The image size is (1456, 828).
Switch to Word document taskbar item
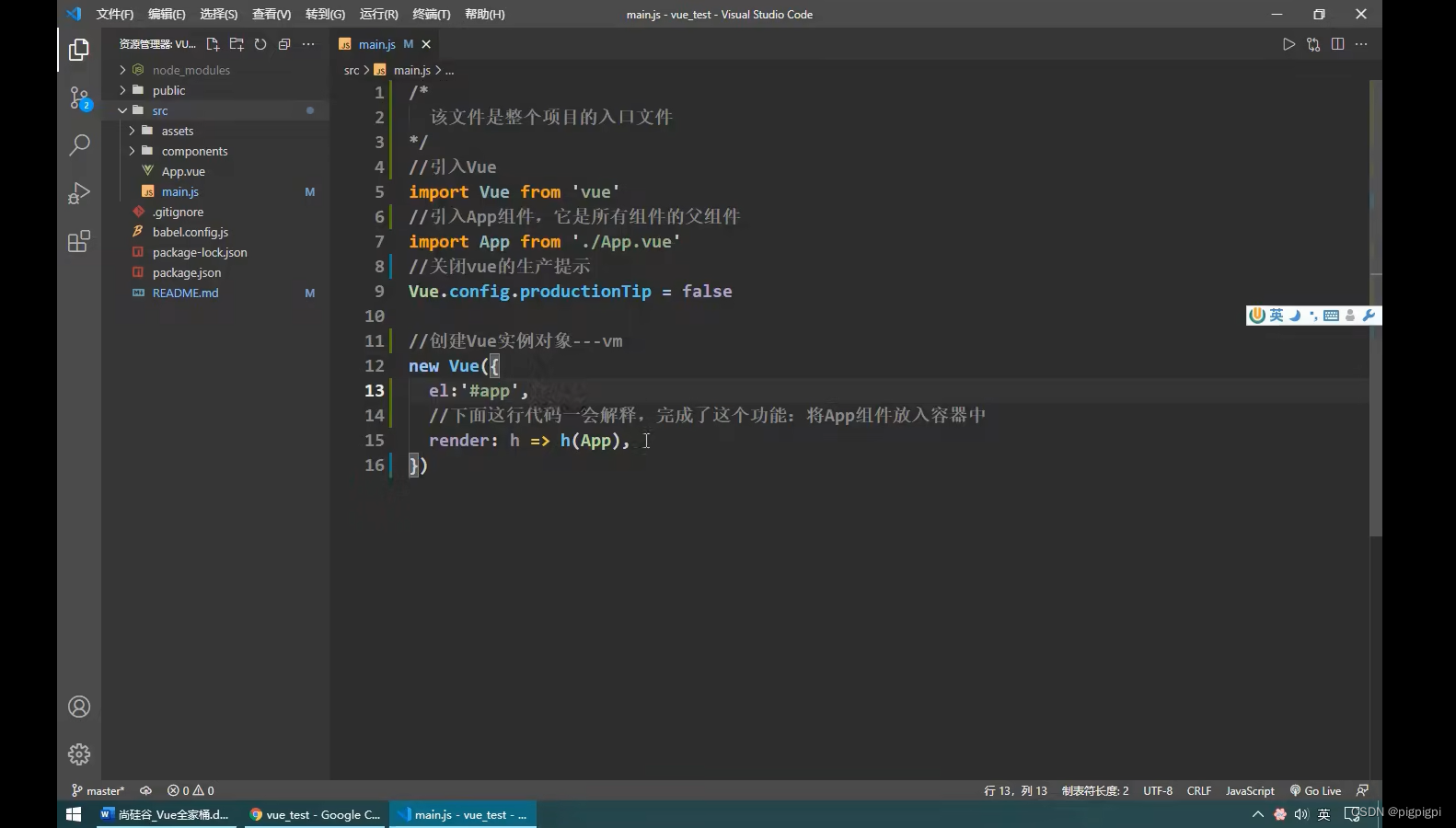[x=166, y=814]
